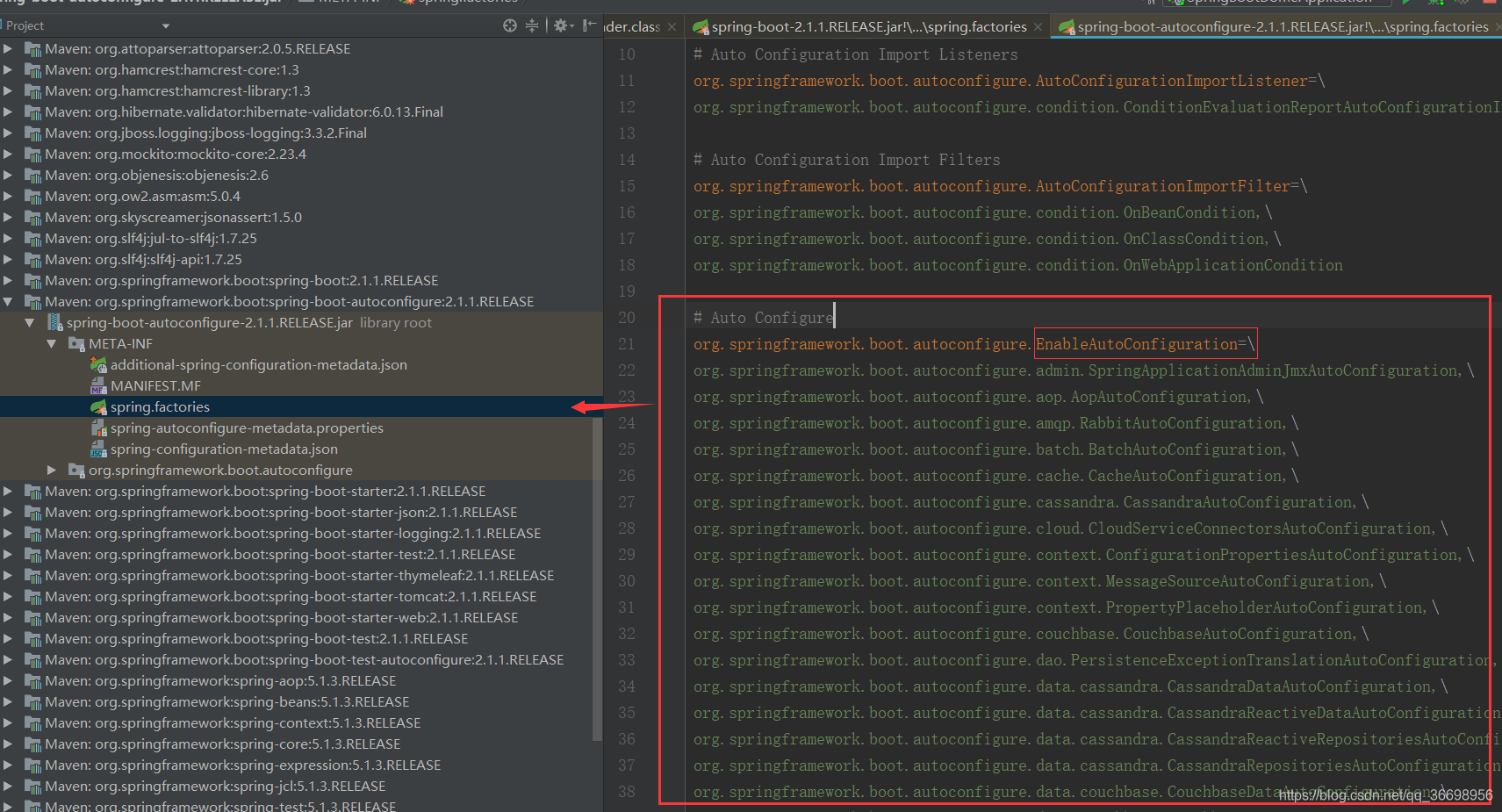Select spring.factories file in tree
Image resolution: width=1502 pixels, height=812 pixels.
(160, 406)
